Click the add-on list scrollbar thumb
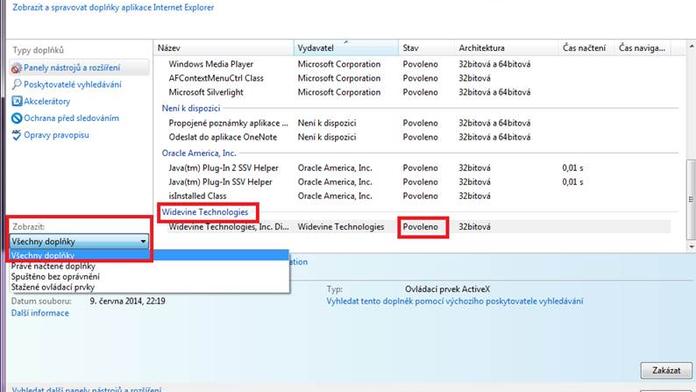 point(691,199)
